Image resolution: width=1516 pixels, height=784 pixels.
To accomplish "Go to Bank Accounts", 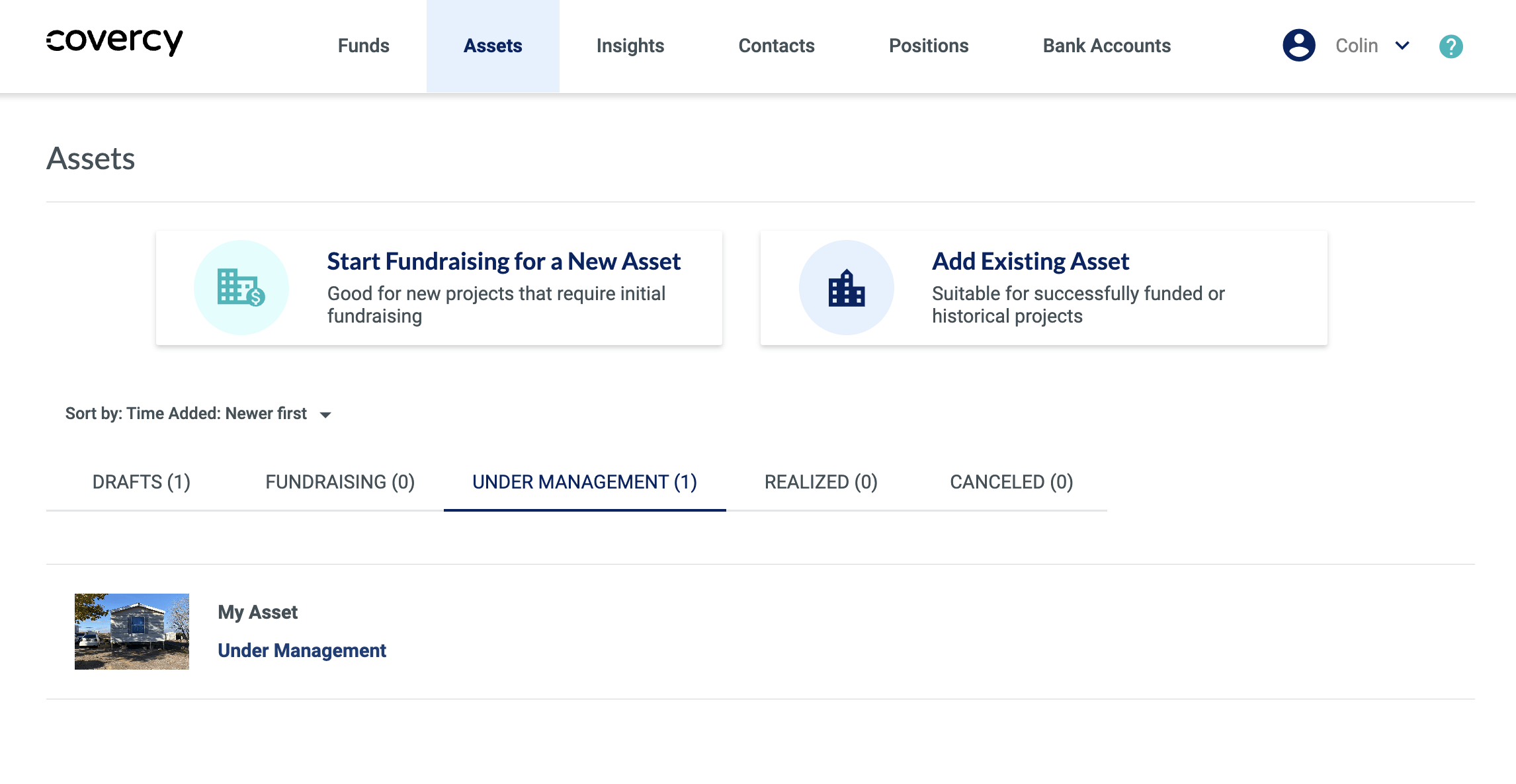I will tap(1107, 46).
